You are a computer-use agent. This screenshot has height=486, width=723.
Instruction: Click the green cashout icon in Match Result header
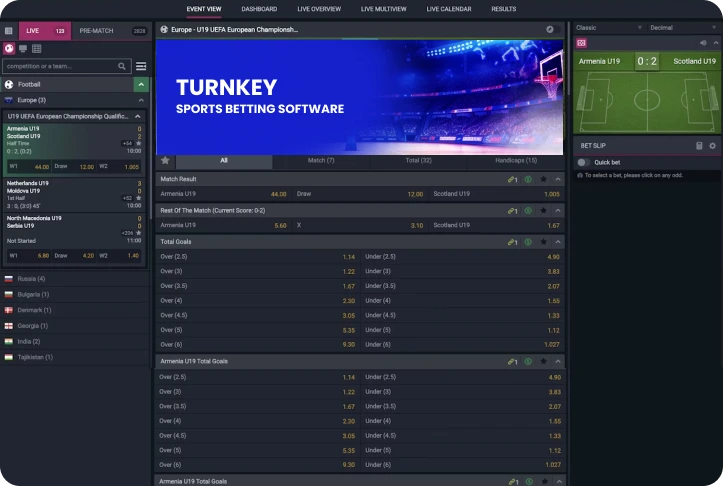[528, 179]
